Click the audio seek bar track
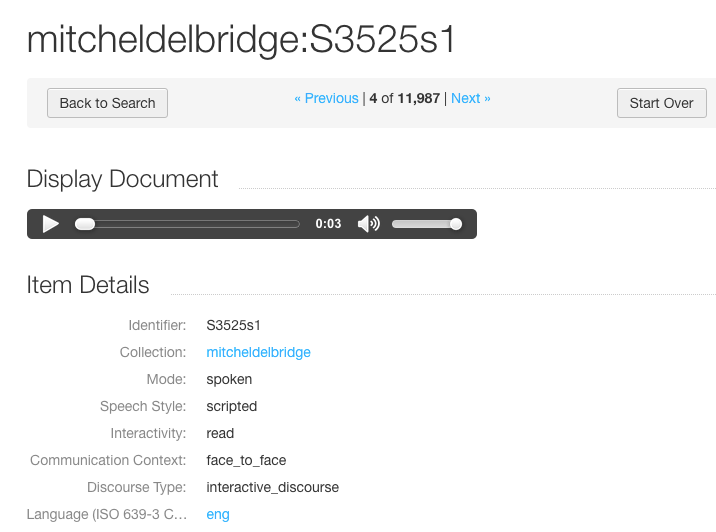Viewport: 716px width, 532px height. [187, 224]
